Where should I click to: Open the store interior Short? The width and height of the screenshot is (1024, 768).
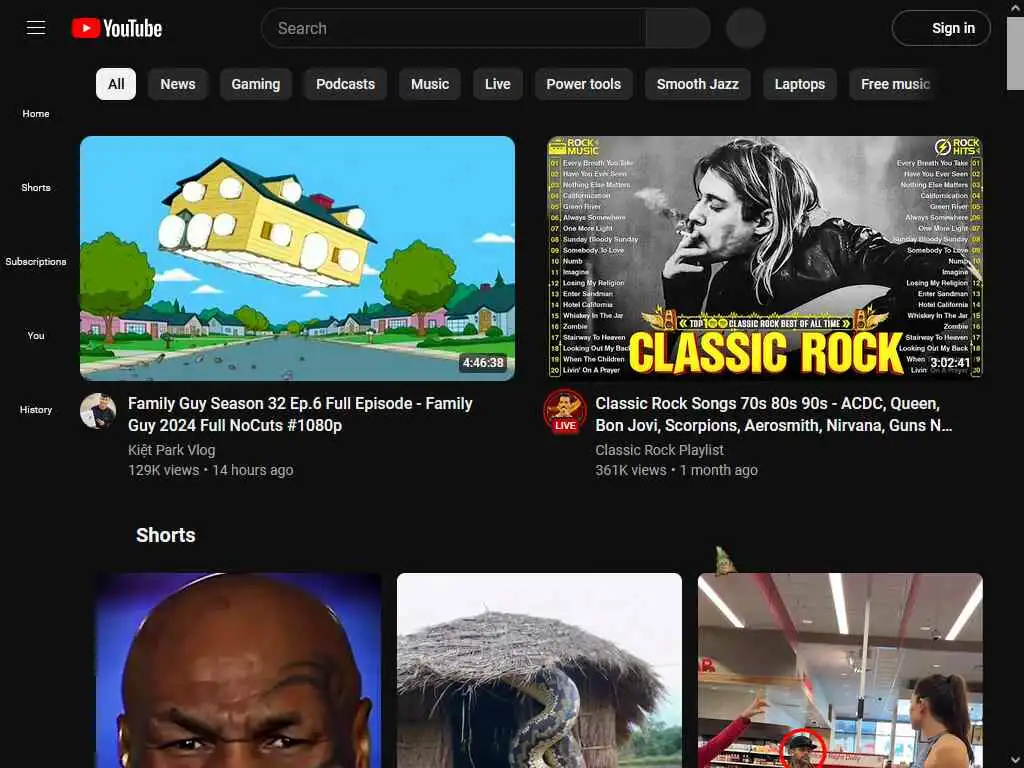coord(840,671)
